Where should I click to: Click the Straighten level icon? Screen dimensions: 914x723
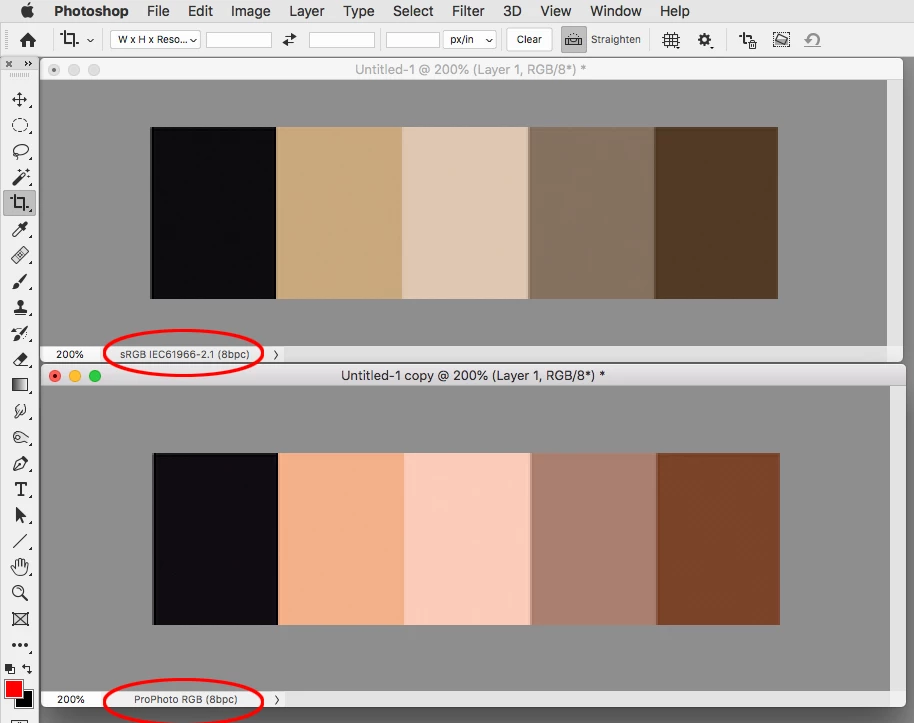pos(574,40)
